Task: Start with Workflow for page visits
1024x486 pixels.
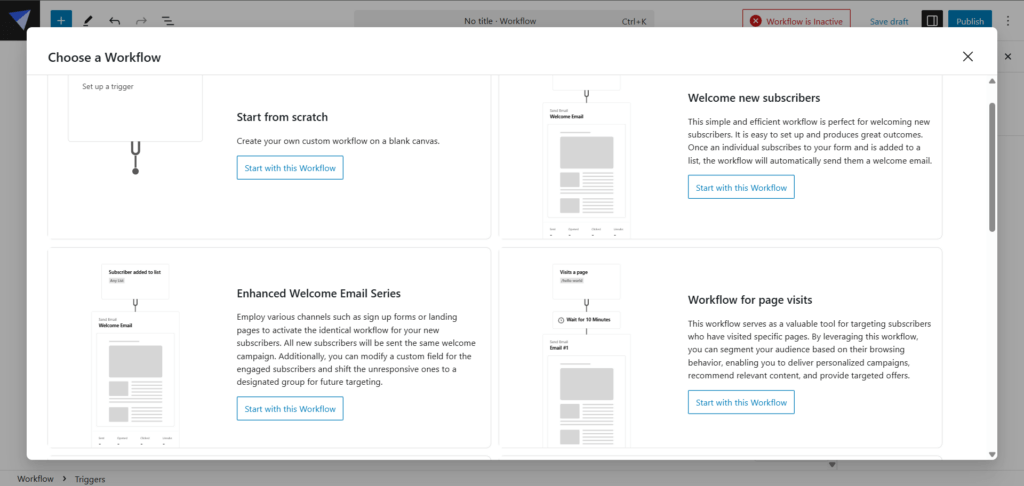Action: click(x=741, y=402)
